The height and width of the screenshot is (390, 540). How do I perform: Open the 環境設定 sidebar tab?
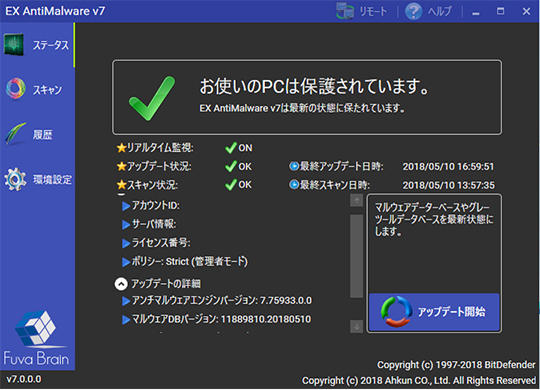tap(37, 179)
